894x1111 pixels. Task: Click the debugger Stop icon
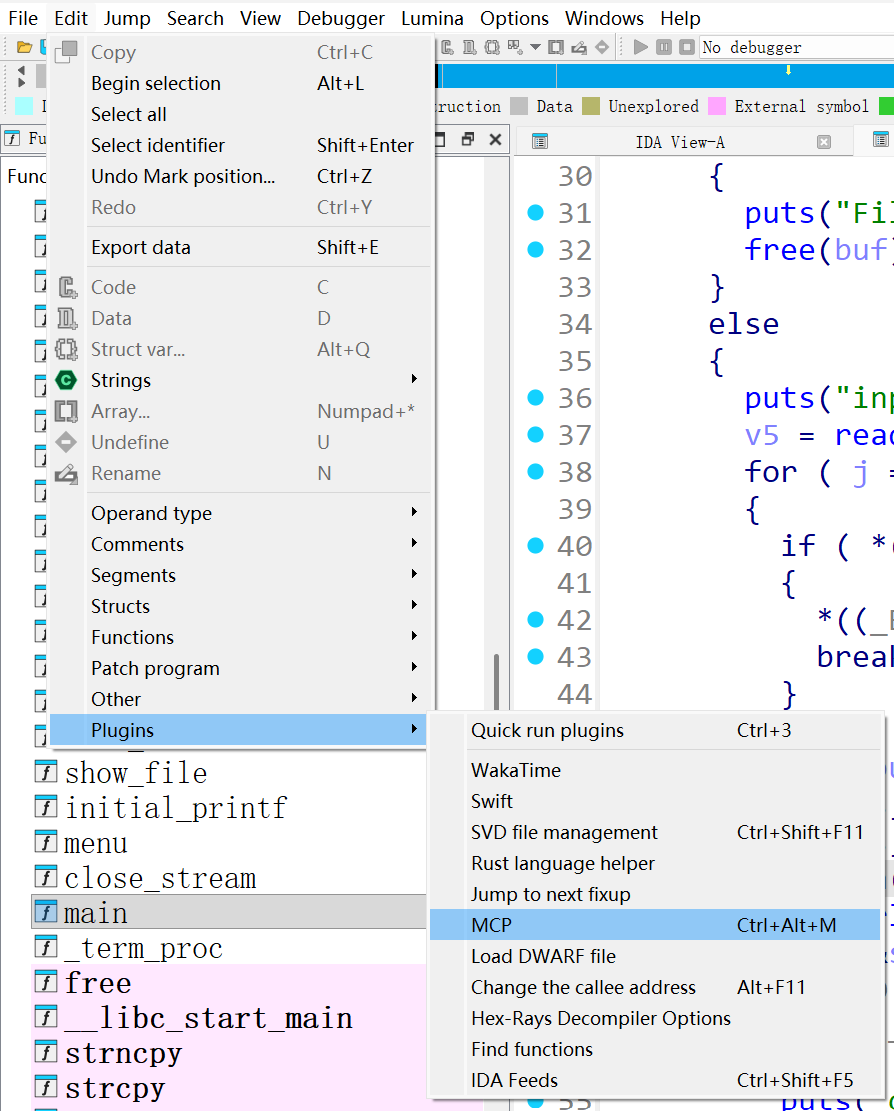pos(686,46)
